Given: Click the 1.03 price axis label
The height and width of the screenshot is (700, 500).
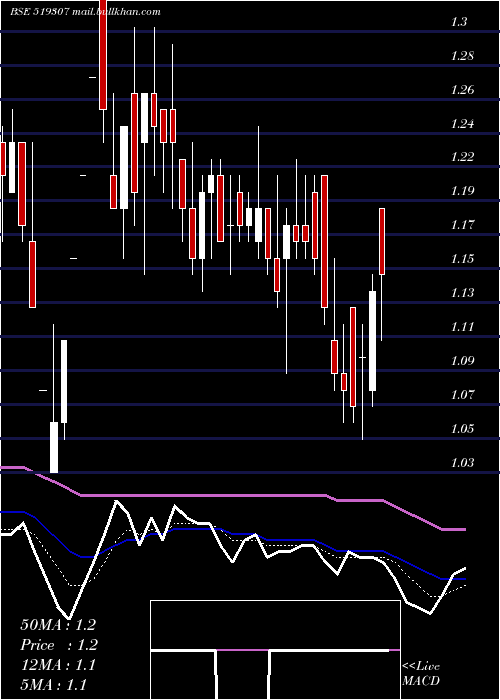Looking at the screenshot, I should (x=462, y=462).
